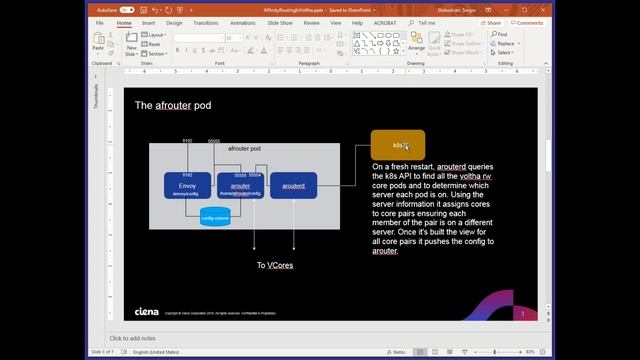Click the Clear All Formatting icon
The height and width of the screenshot is (360, 640).
point(268,38)
